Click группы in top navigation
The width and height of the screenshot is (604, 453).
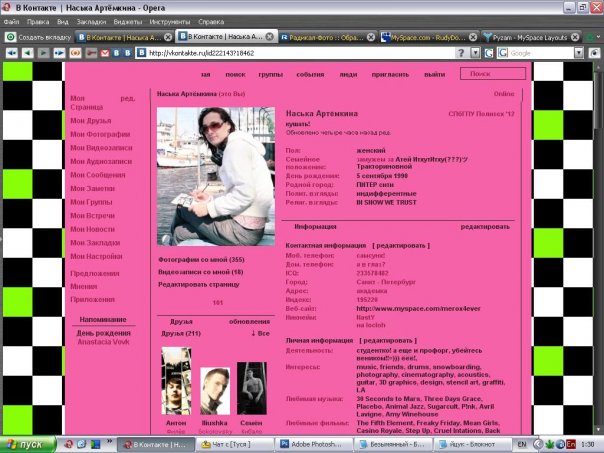pos(270,74)
